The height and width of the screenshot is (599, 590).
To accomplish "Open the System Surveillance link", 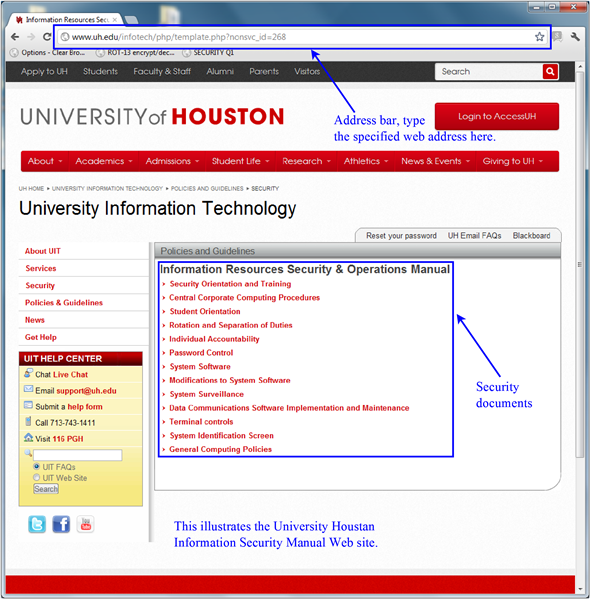I will click(x=207, y=394).
